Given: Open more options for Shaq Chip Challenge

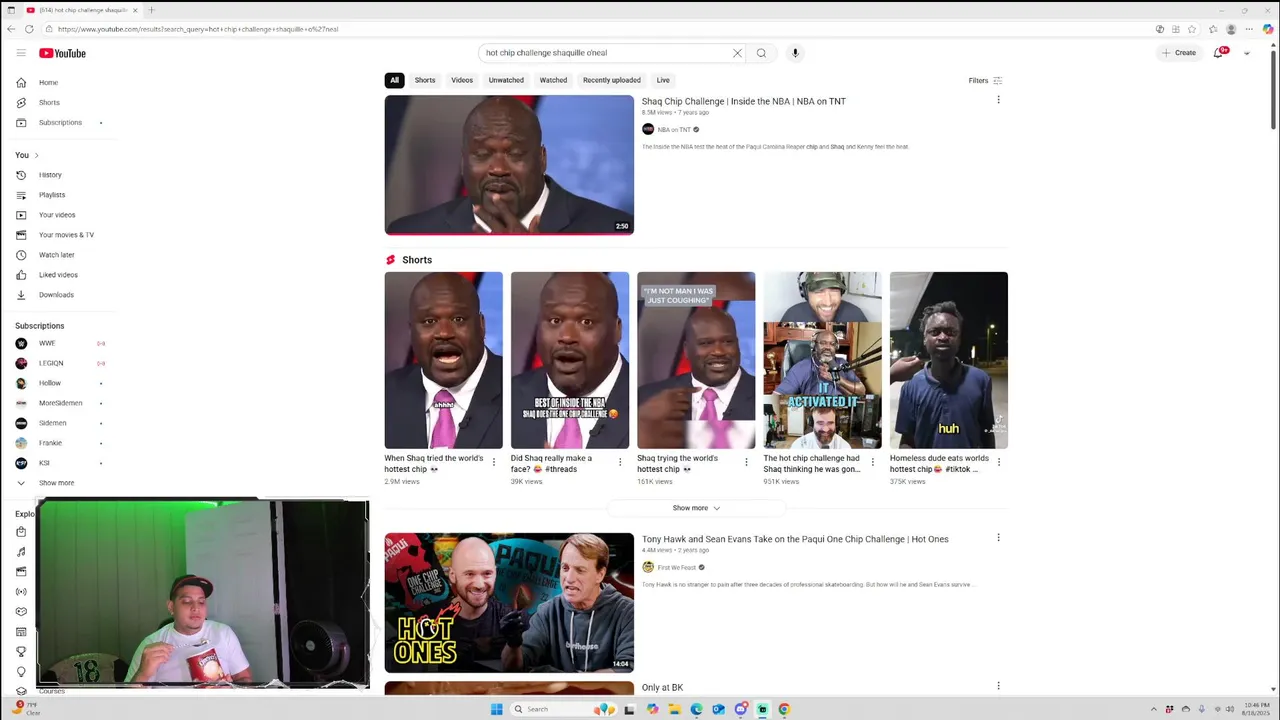Looking at the screenshot, I should point(998,100).
